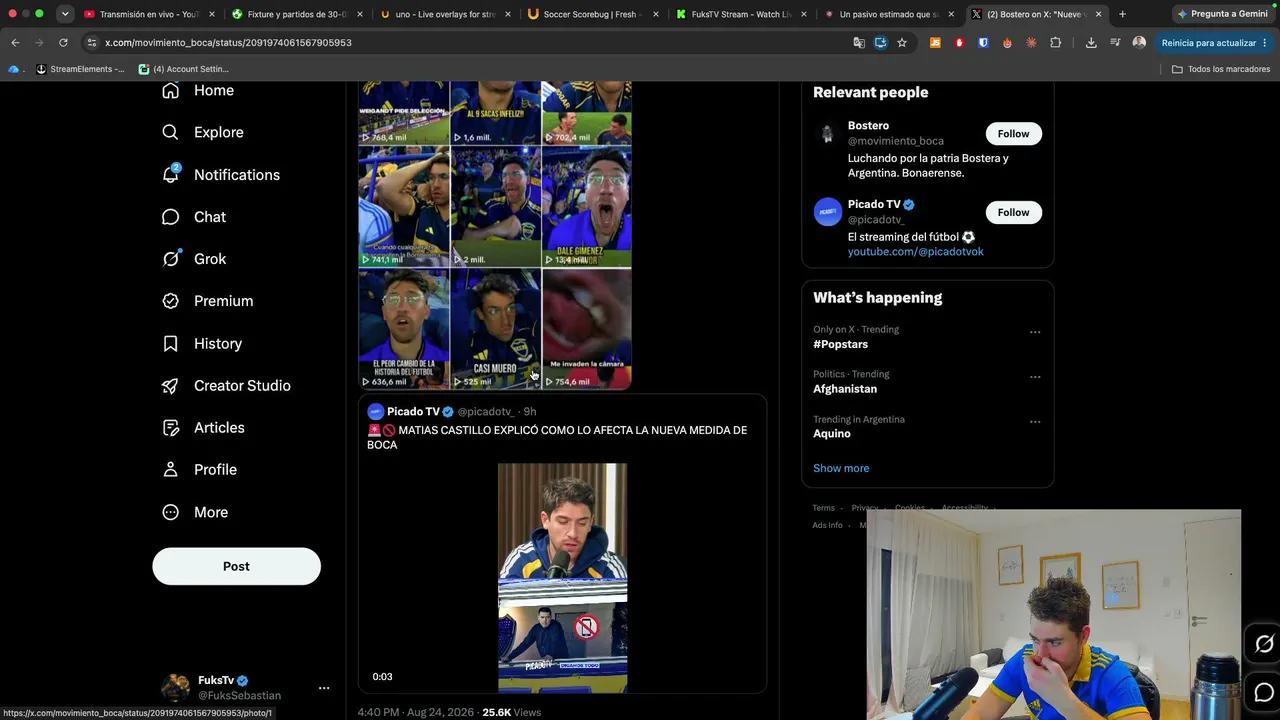1280x720 pixels.
Task: Switch to Un pasivo estimado tab
Action: tap(889, 14)
